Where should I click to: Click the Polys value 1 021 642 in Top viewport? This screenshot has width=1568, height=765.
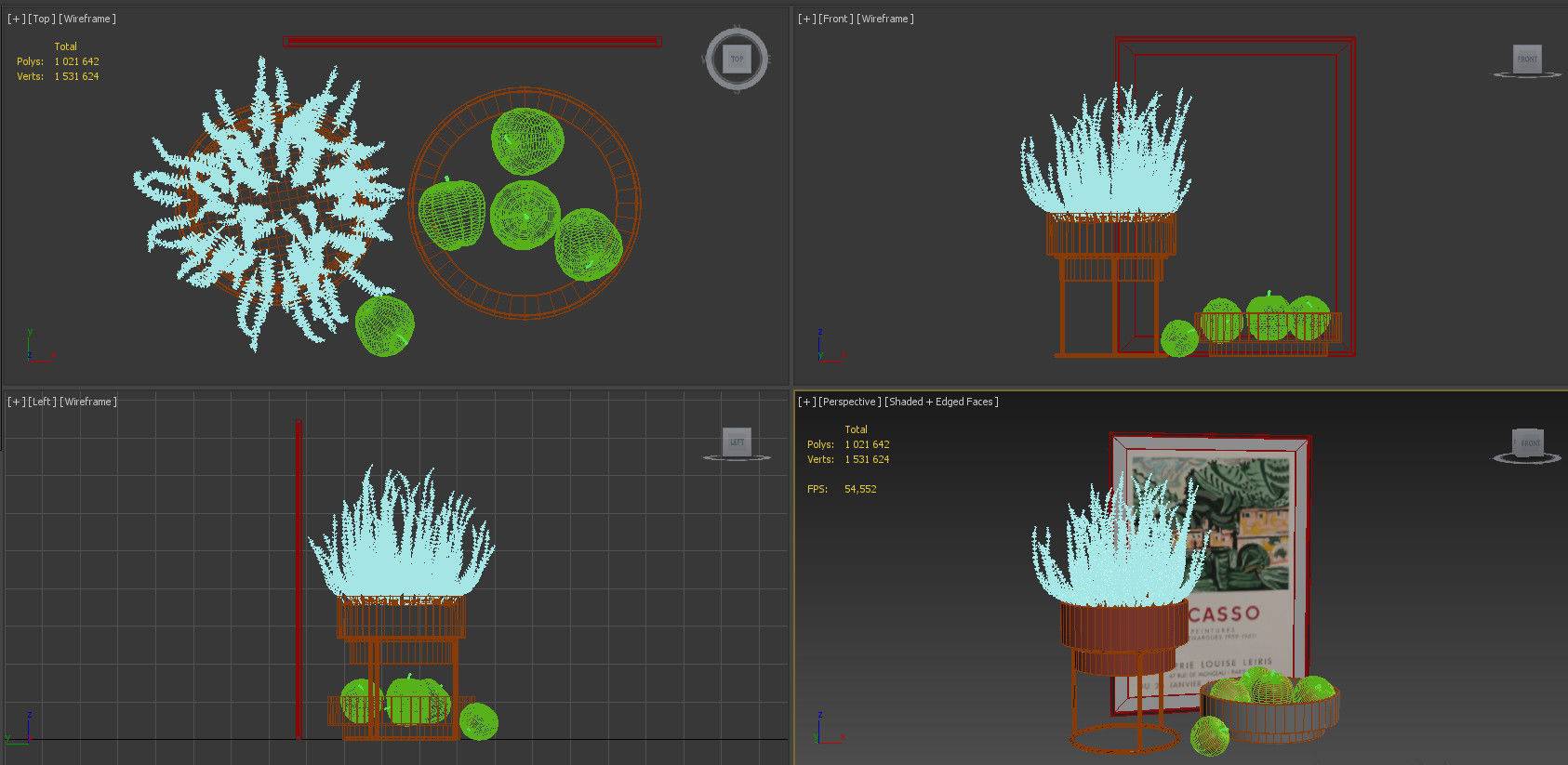[76, 61]
